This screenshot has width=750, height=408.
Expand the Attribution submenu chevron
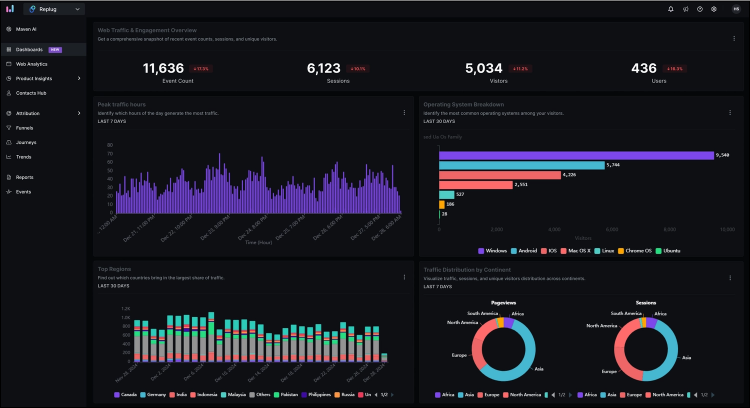79,113
